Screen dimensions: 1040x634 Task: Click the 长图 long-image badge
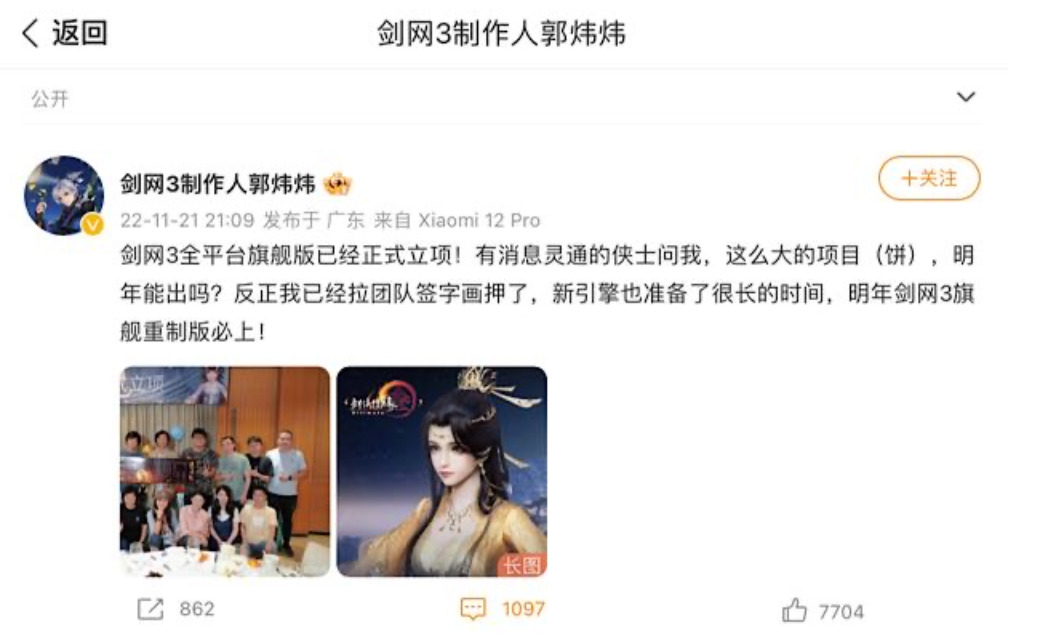pos(522,565)
